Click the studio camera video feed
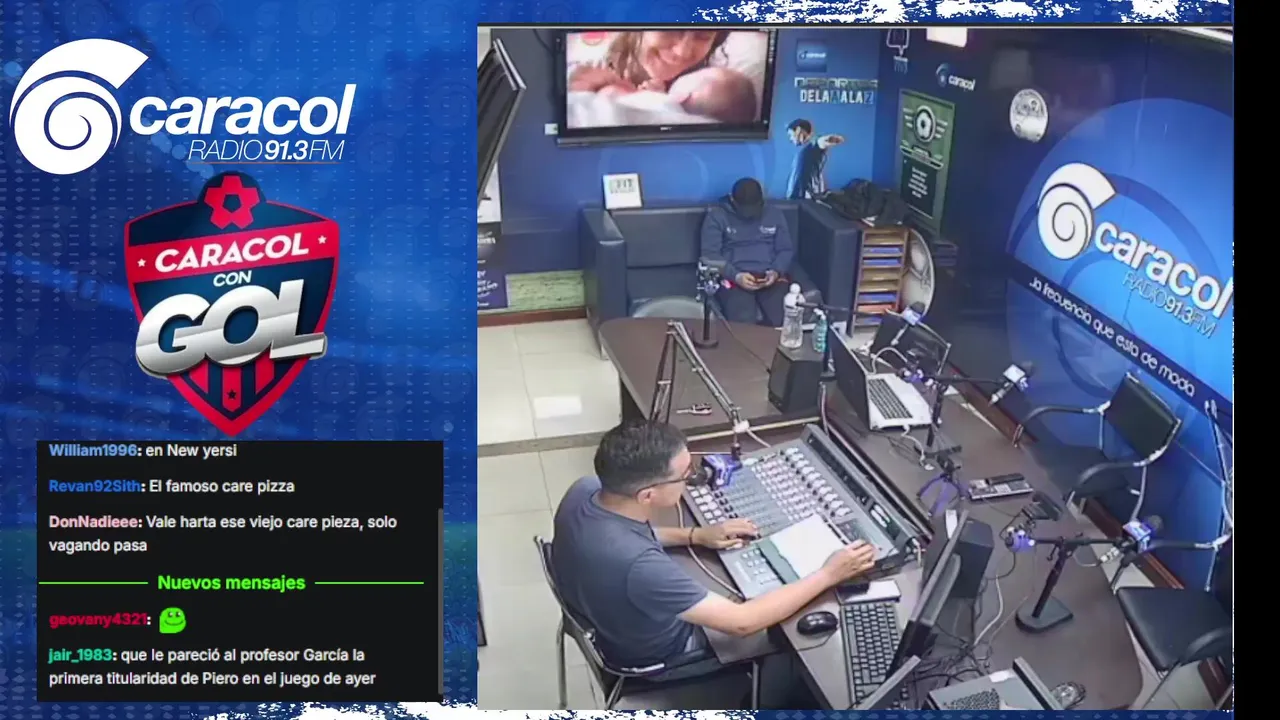 (855, 368)
